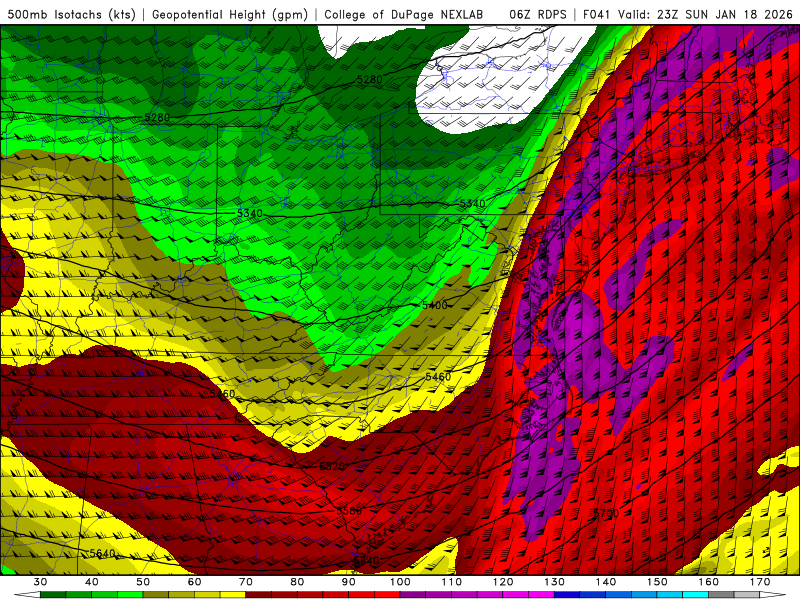This screenshot has height=600, width=800.
Task: Click the "06Z RDPS" model run label
Action: point(538,15)
